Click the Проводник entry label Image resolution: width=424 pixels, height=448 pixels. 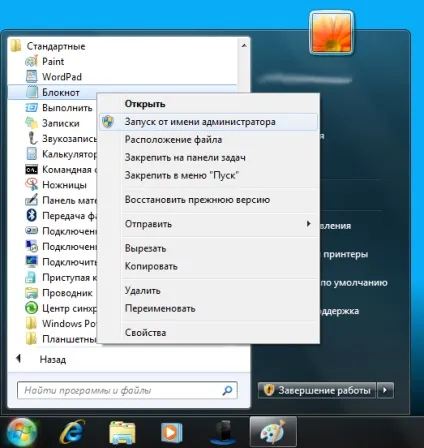click(67, 293)
